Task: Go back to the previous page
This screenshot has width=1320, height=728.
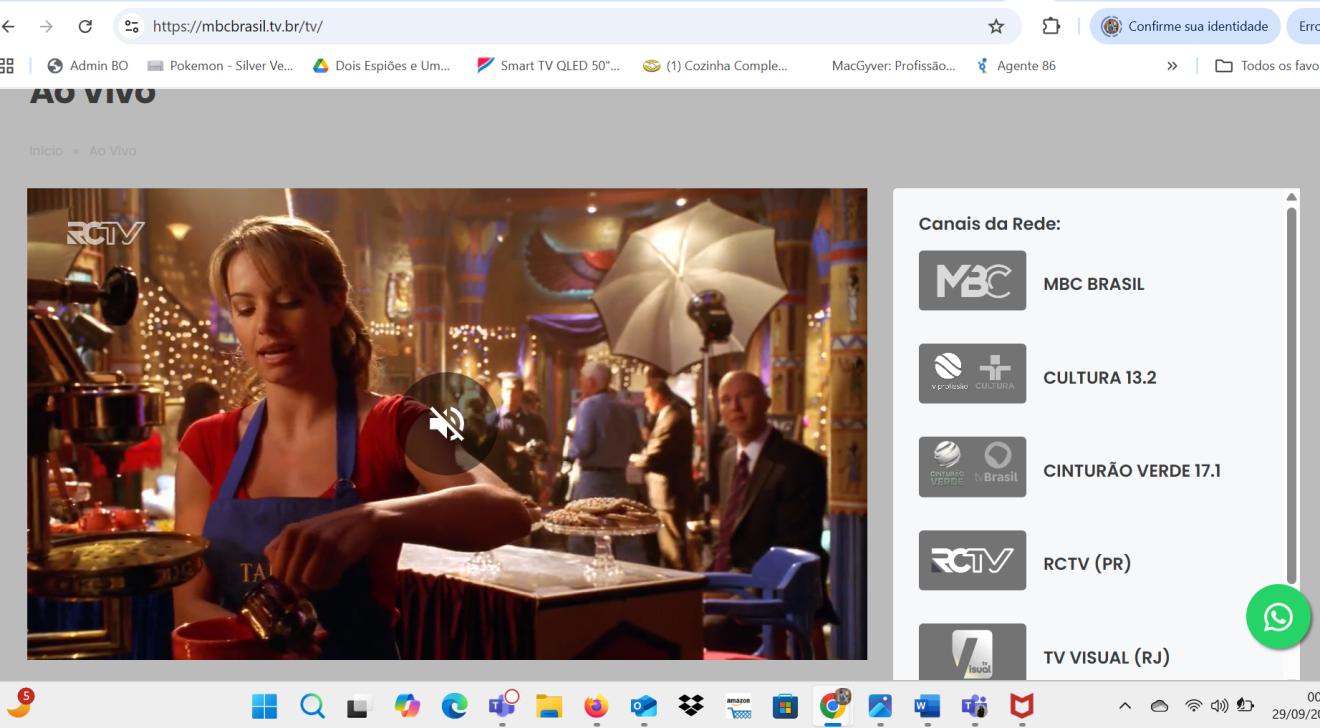Action: [9, 26]
